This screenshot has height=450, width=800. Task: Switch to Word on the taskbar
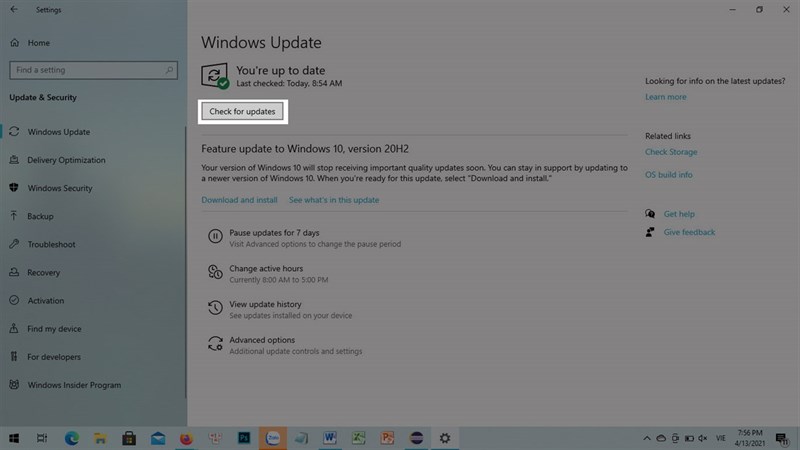click(330, 438)
